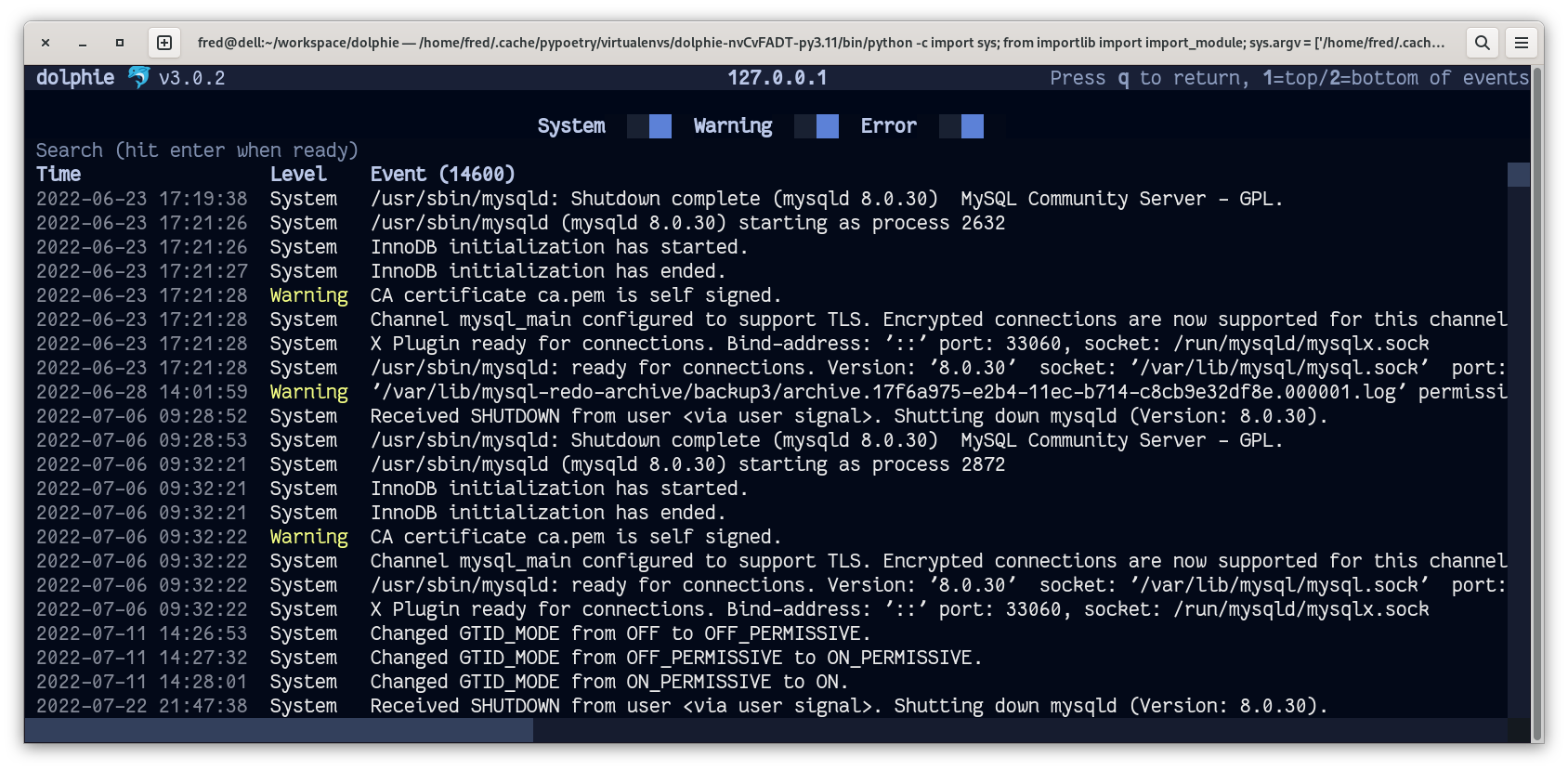Click the Event (14600) column header
The width and height of the screenshot is (1568, 770).
tap(442, 175)
